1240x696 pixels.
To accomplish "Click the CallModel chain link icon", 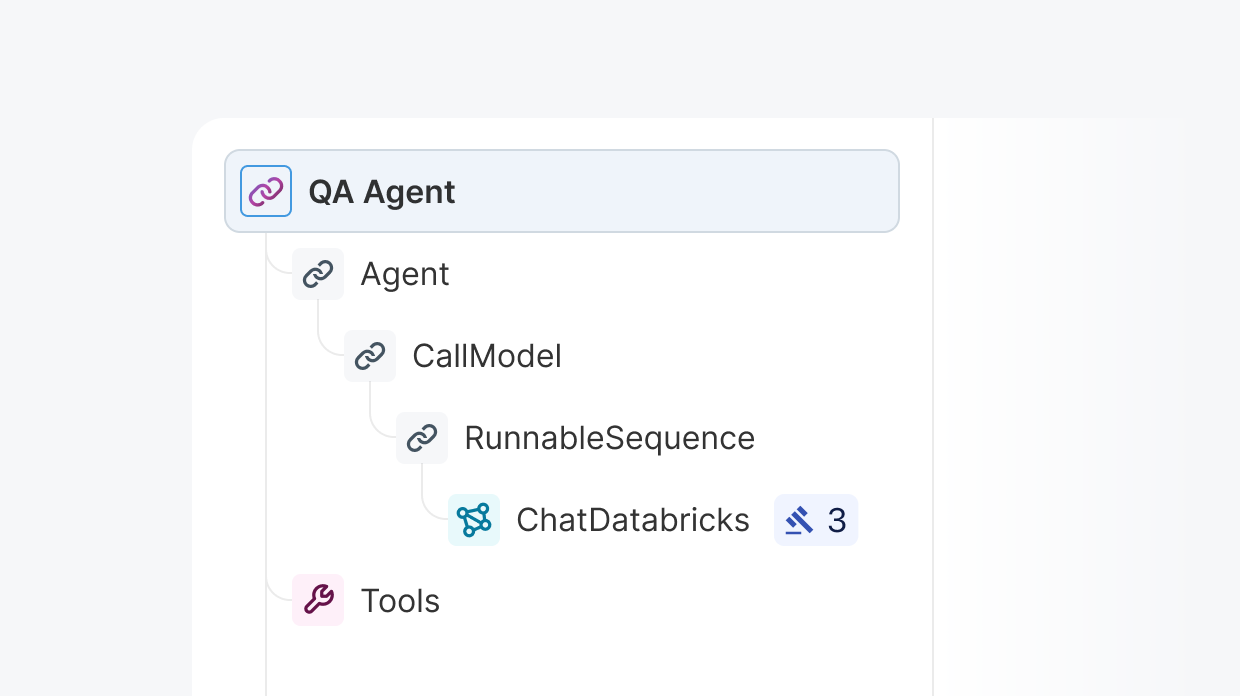I will [x=370, y=356].
